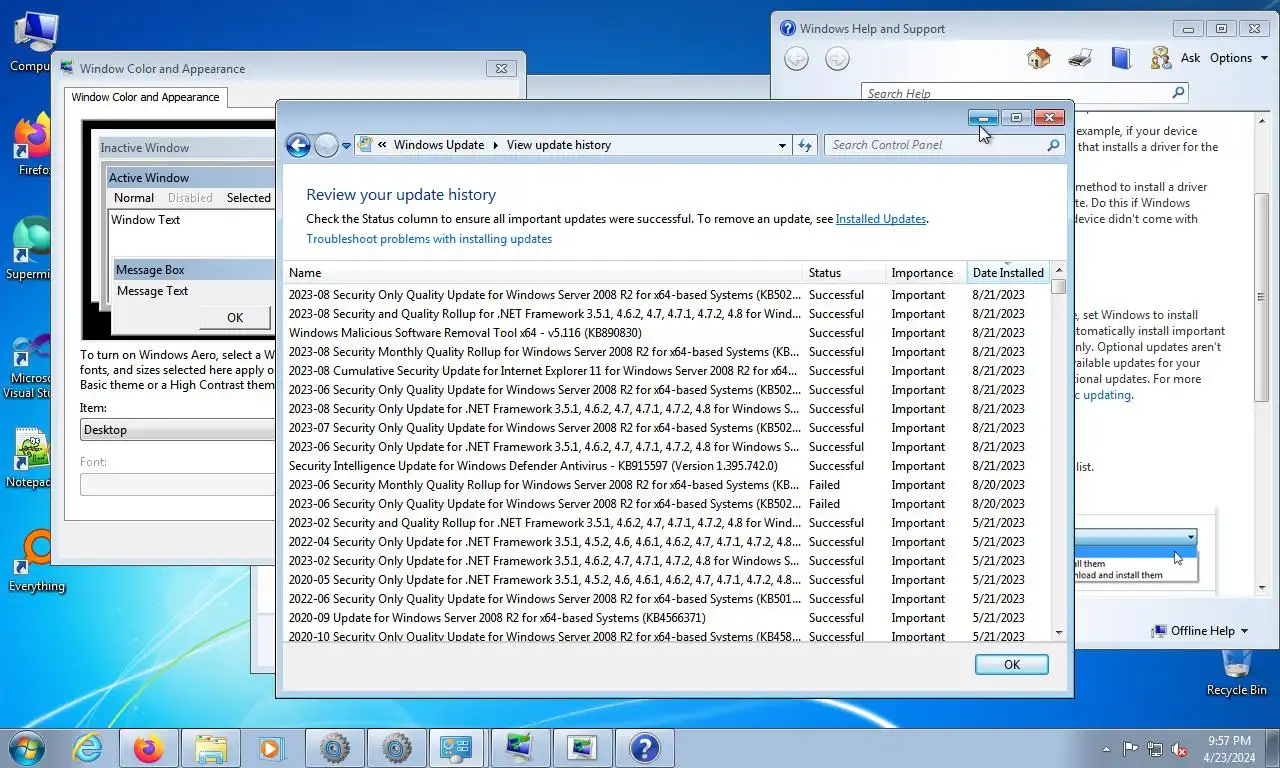The image size is (1280, 768).
Task: Open the Installed Updates link
Action: pos(881,219)
